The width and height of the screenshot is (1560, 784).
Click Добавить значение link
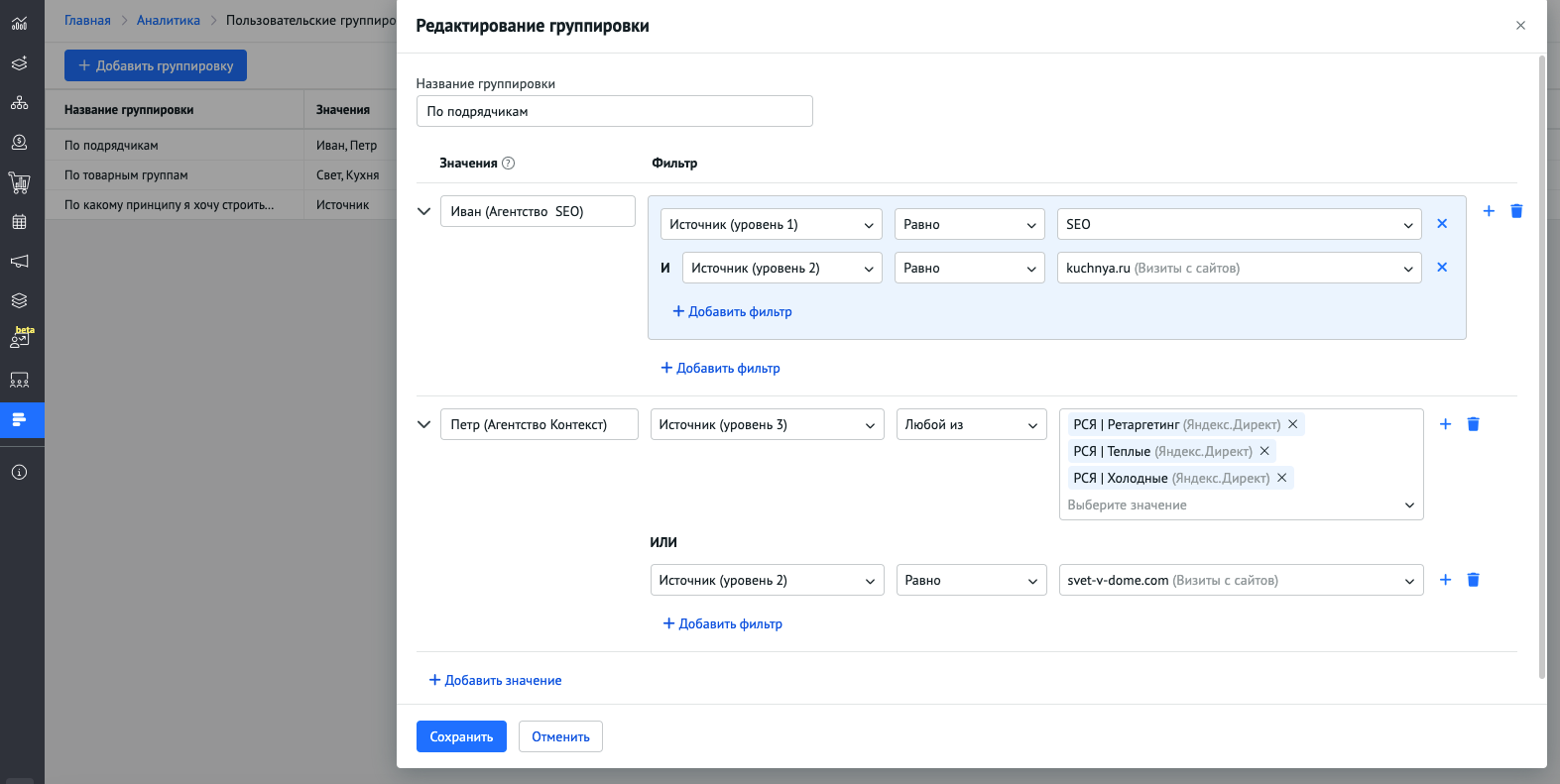[495, 680]
